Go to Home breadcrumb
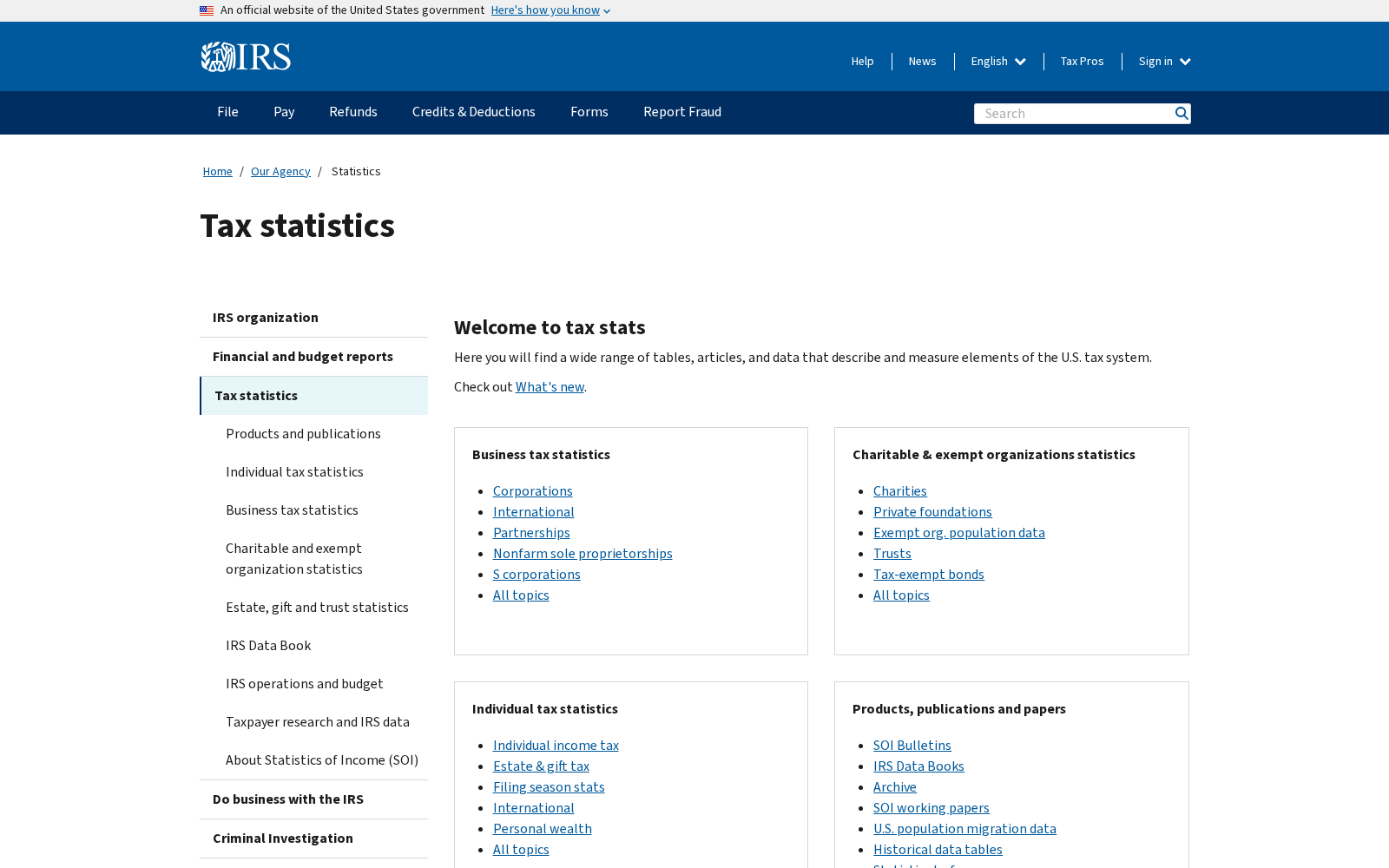The height and width of the screenshot is (868, 1389). [x=218, y=171]
